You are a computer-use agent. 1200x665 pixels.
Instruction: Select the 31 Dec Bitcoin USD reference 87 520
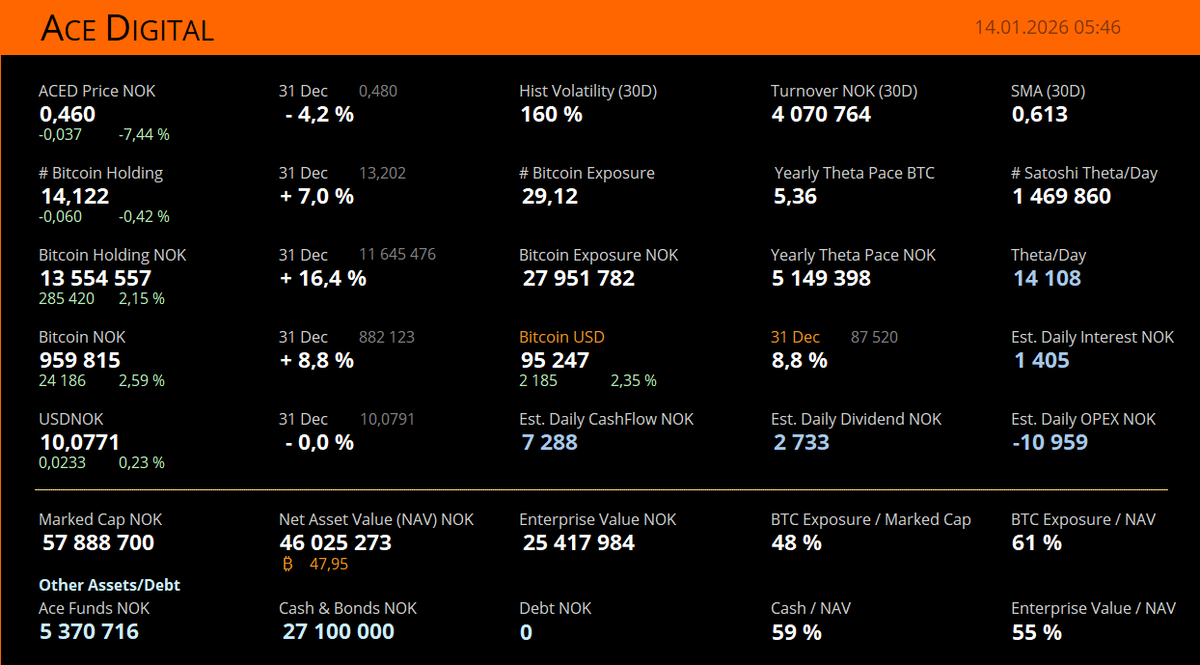click(x=875, y=338)
